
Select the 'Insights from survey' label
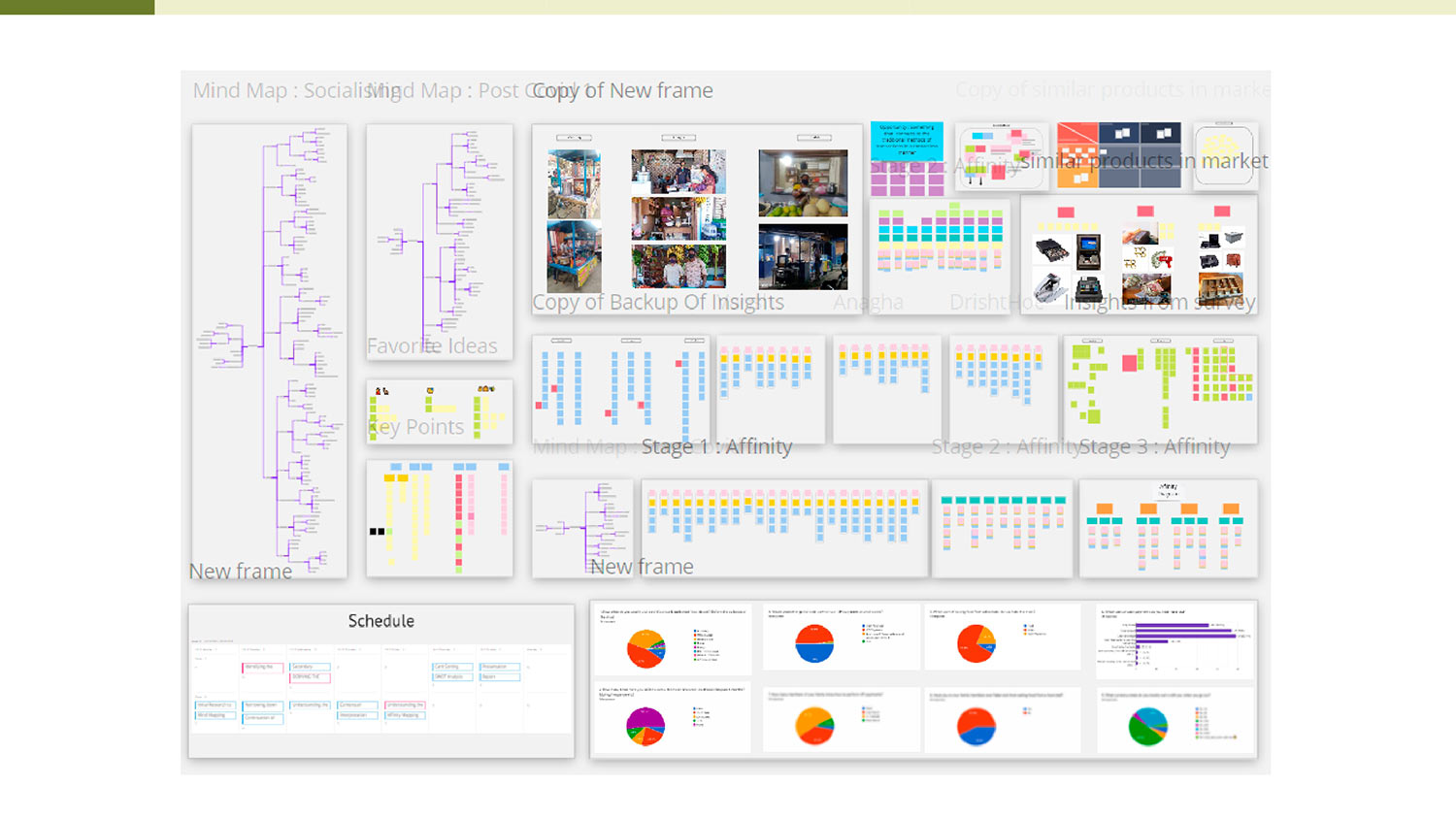point(1159,303)
